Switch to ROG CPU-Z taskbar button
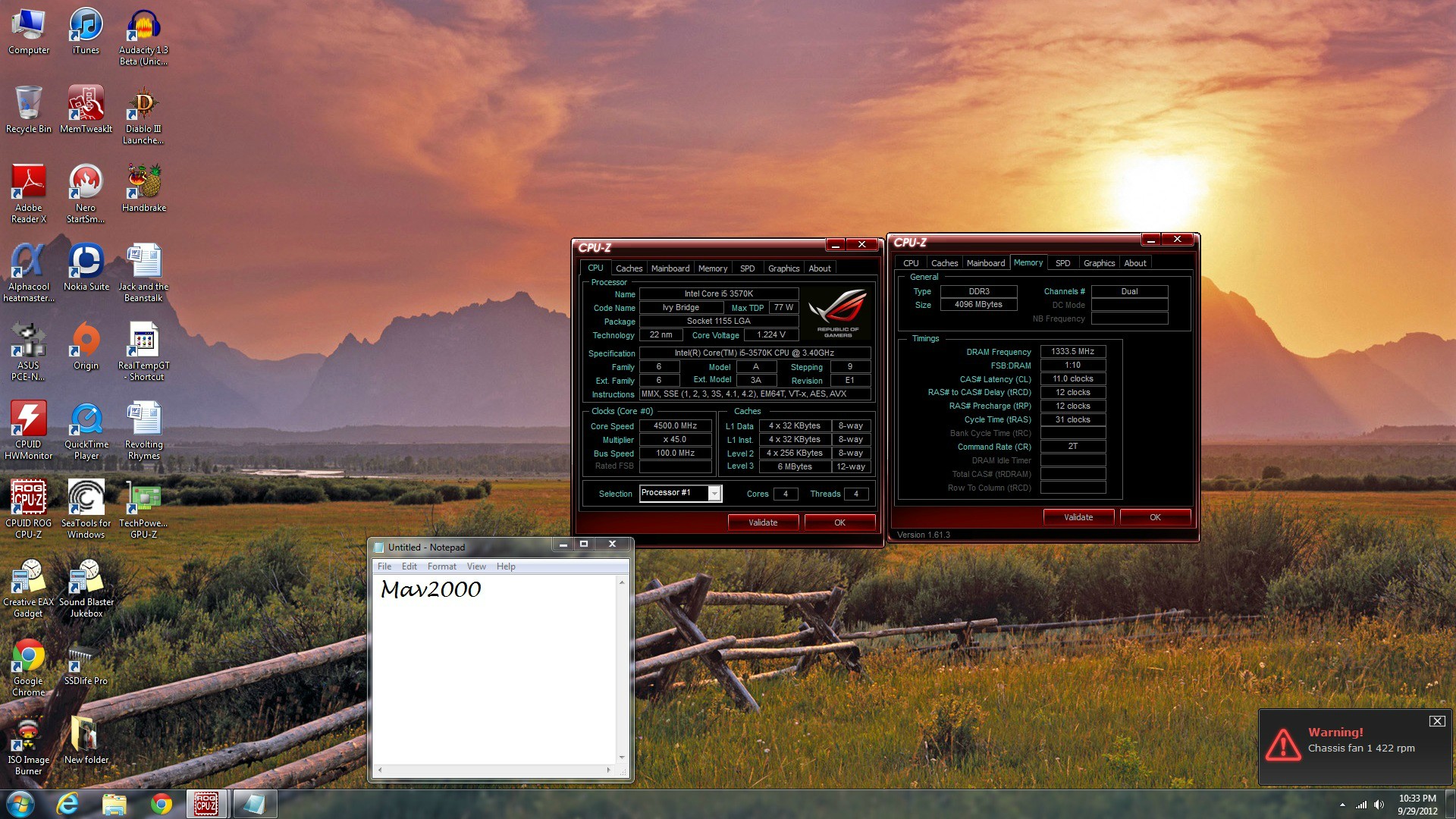The image size is (1456, 819). click(208, 804)
